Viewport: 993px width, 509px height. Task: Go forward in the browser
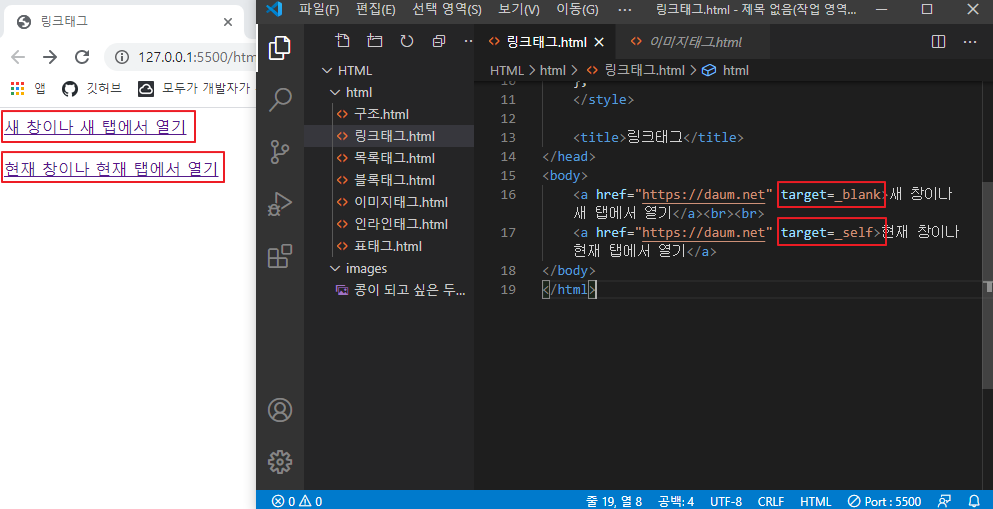50,58
